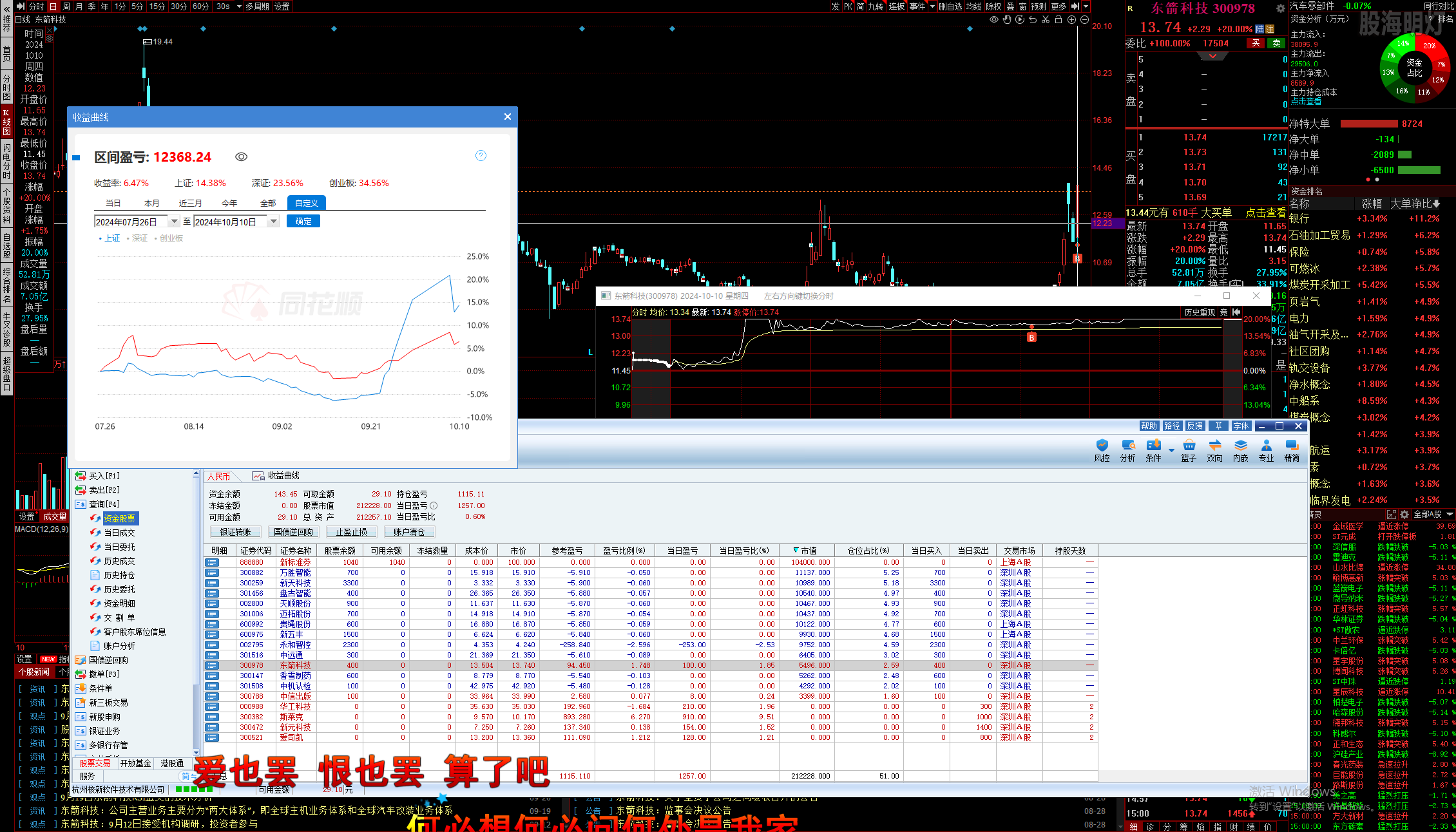This screenshot has height=832, width=1456.
Task: Open the period dropdown after 30s
Action: 239,6
